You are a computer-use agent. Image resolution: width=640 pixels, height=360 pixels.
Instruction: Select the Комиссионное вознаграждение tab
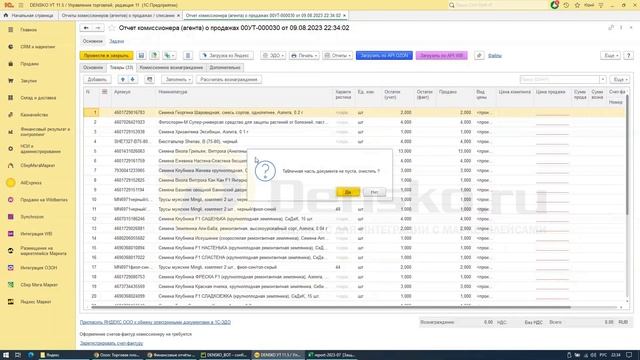pos(171,67)
